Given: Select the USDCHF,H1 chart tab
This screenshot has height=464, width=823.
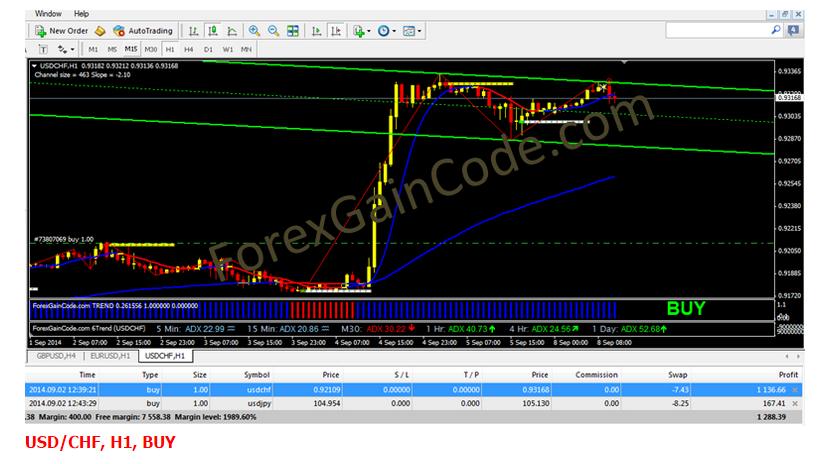Looking at the screenshot, I should coord(165,356).
